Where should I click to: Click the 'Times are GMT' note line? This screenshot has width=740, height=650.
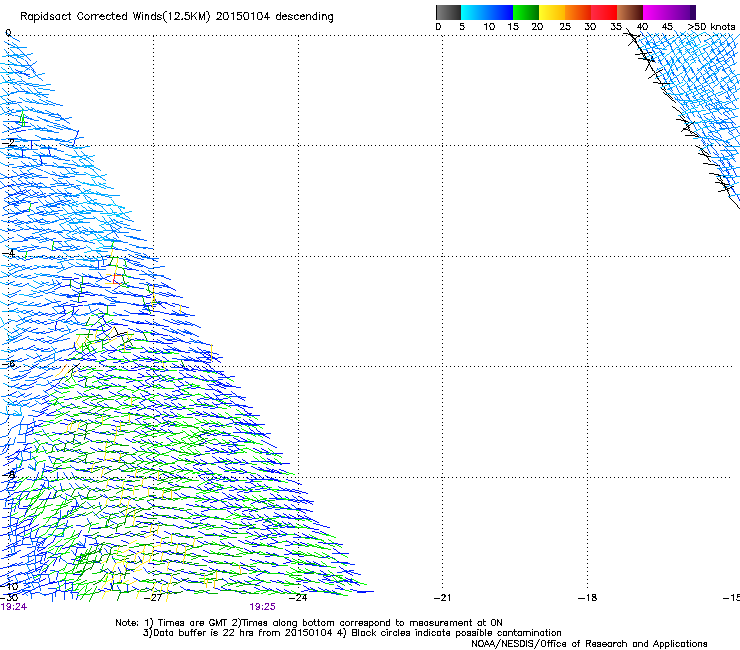(x=309, y=623)
